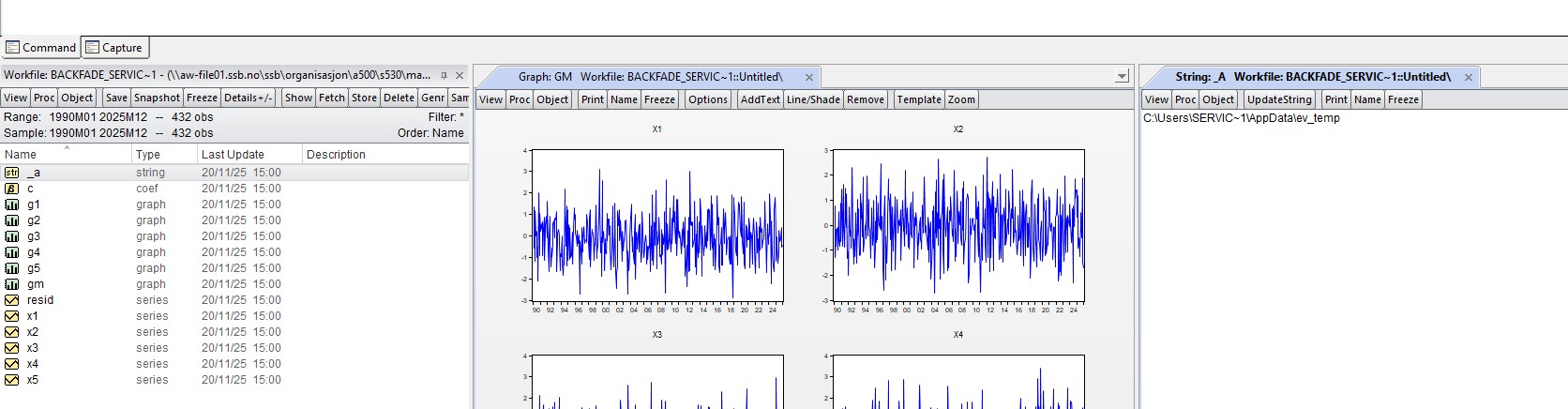
Task: Click the string object icon for _a
Action: pos(11,173)
